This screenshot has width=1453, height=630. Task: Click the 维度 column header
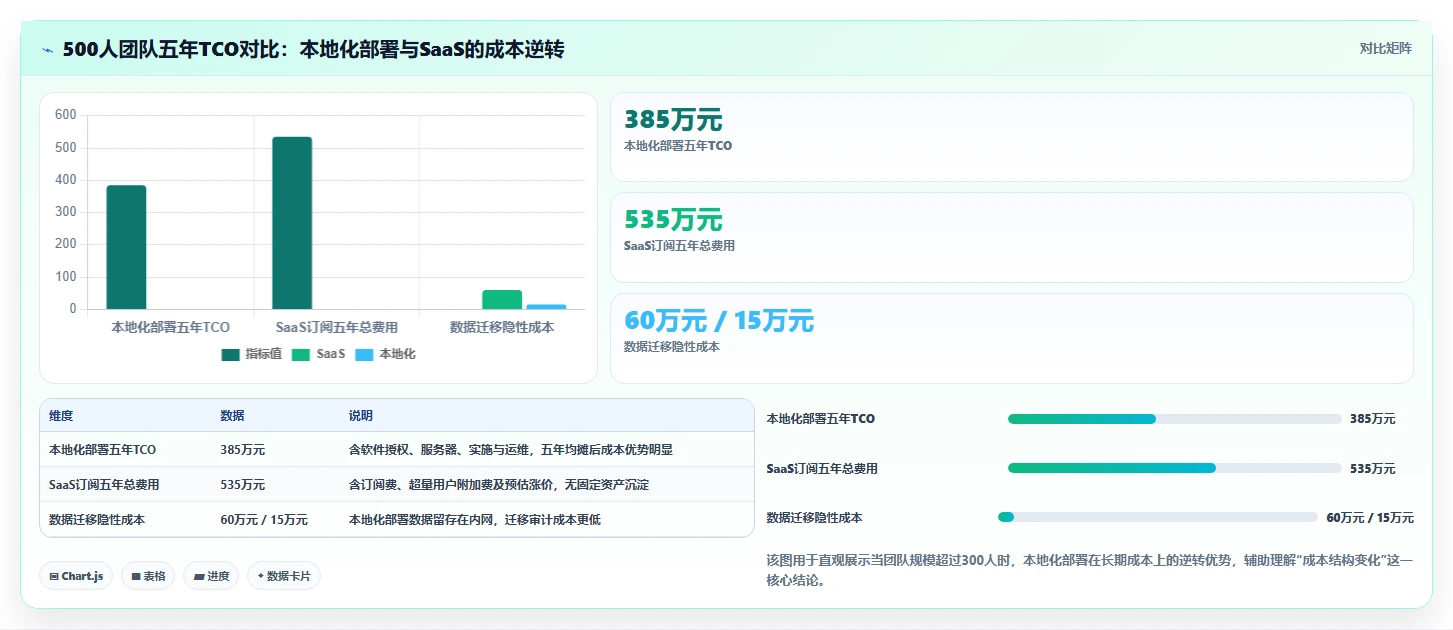click(x=61, y=416)
